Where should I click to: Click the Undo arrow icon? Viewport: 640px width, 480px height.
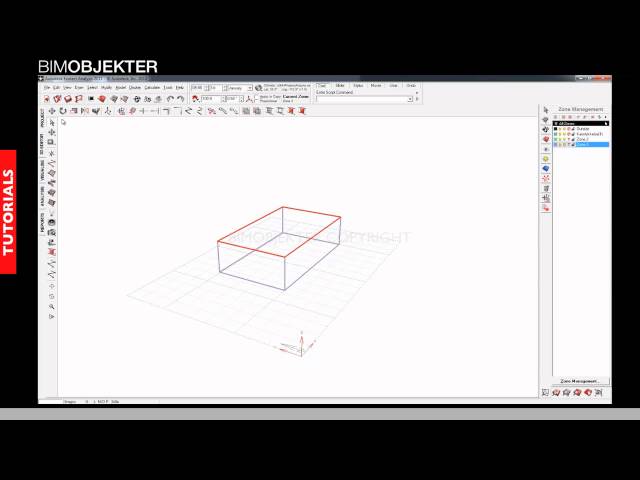coord(170,99)
